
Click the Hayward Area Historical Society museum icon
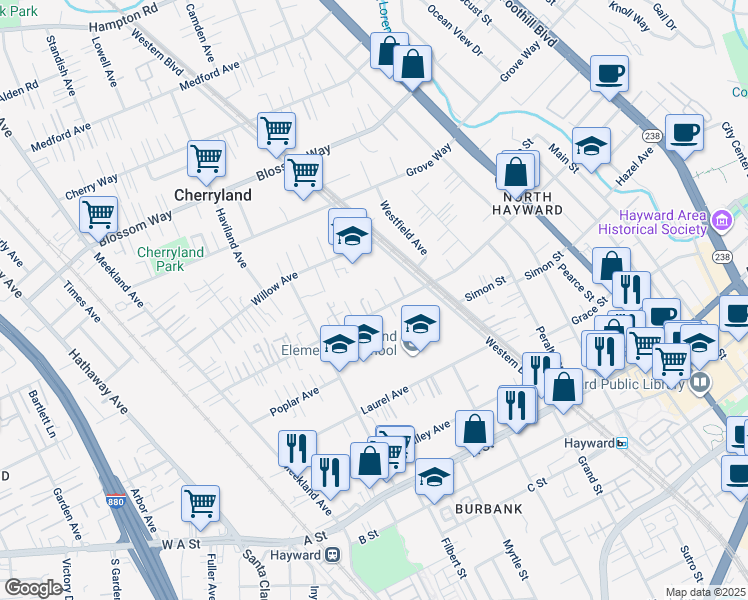tap(723, 219)
